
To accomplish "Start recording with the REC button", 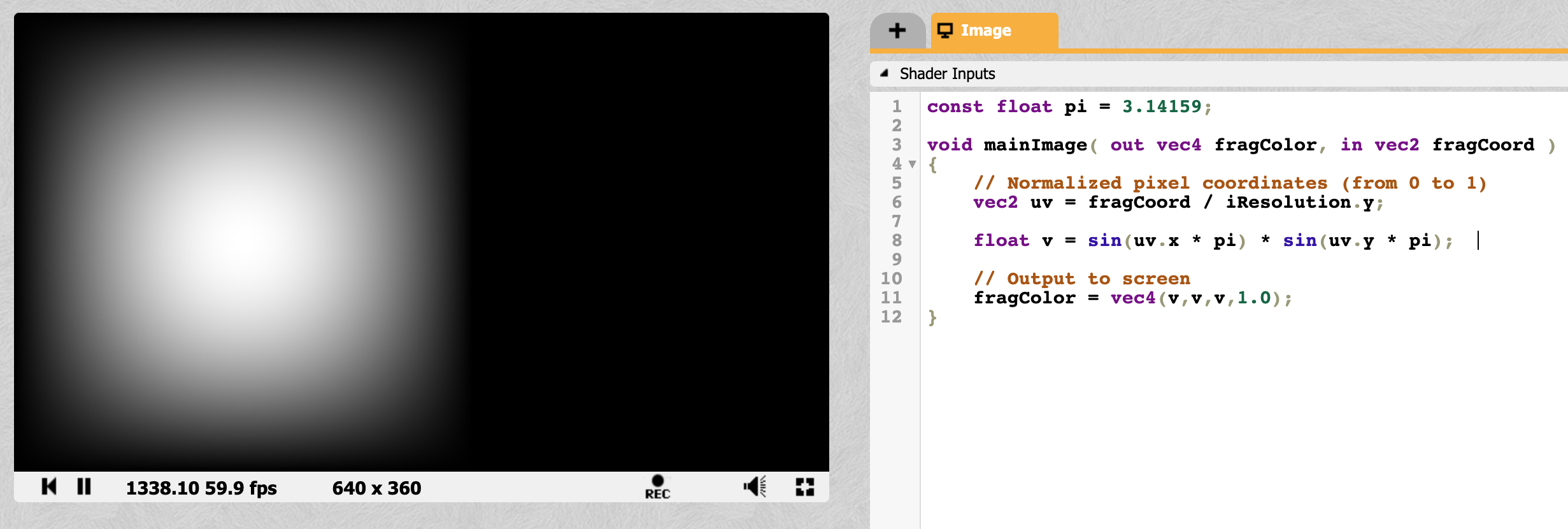I will tap(657, 487).
